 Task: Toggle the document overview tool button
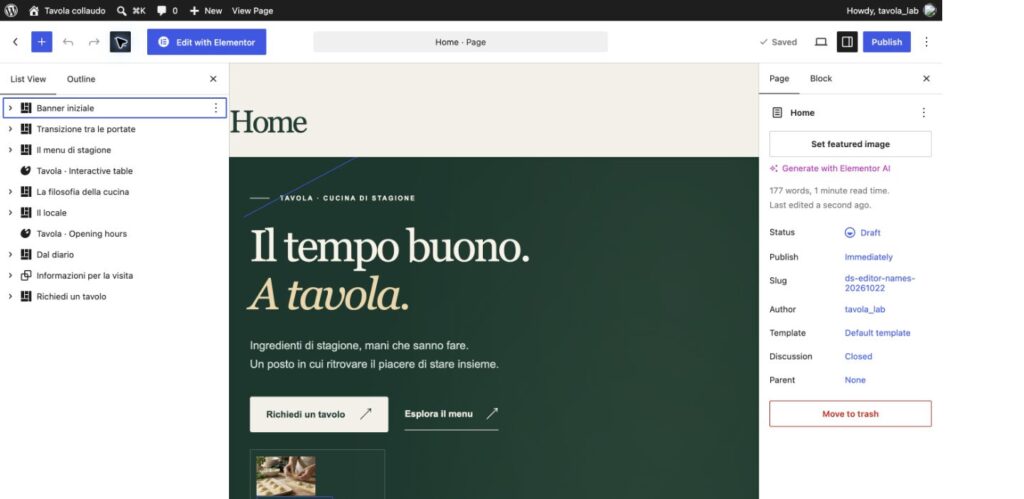[x=120, y=42]
